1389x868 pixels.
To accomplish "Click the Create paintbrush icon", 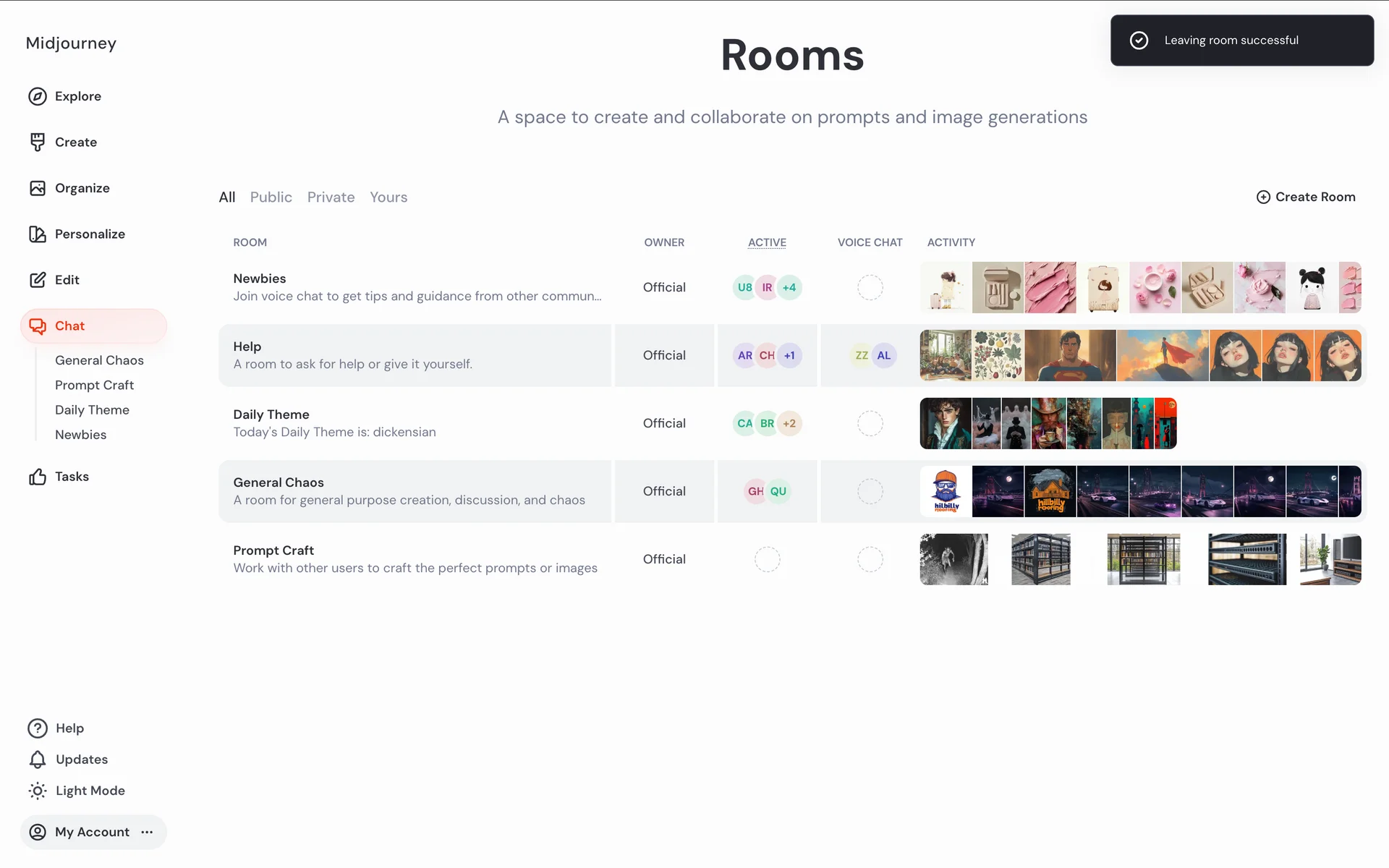I will tap(38, 142).
